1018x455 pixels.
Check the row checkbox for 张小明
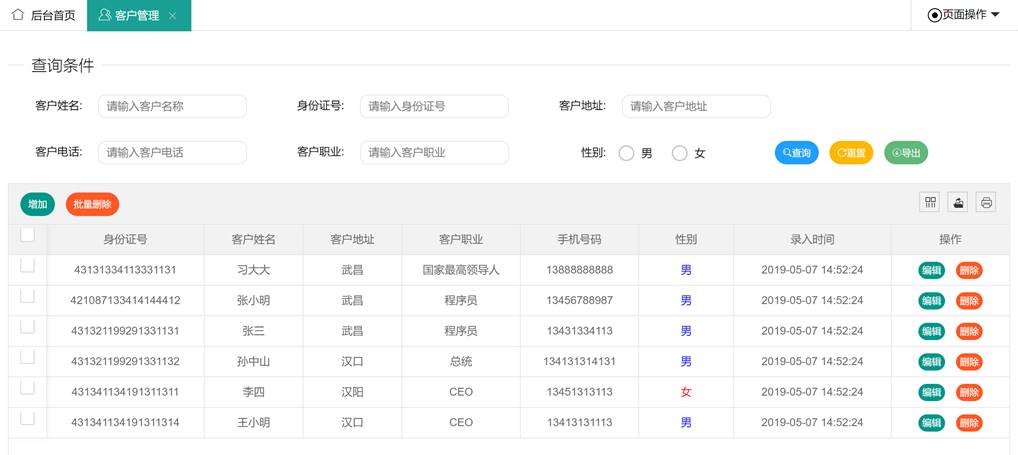[27, 296]
